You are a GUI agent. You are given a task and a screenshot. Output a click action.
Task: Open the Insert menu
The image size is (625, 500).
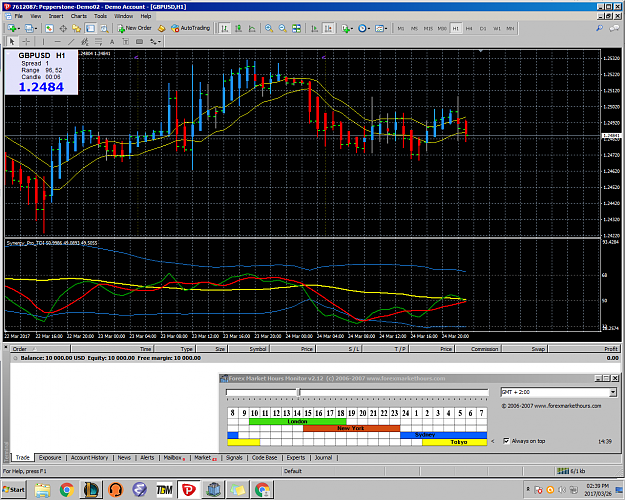pos(56,16)
